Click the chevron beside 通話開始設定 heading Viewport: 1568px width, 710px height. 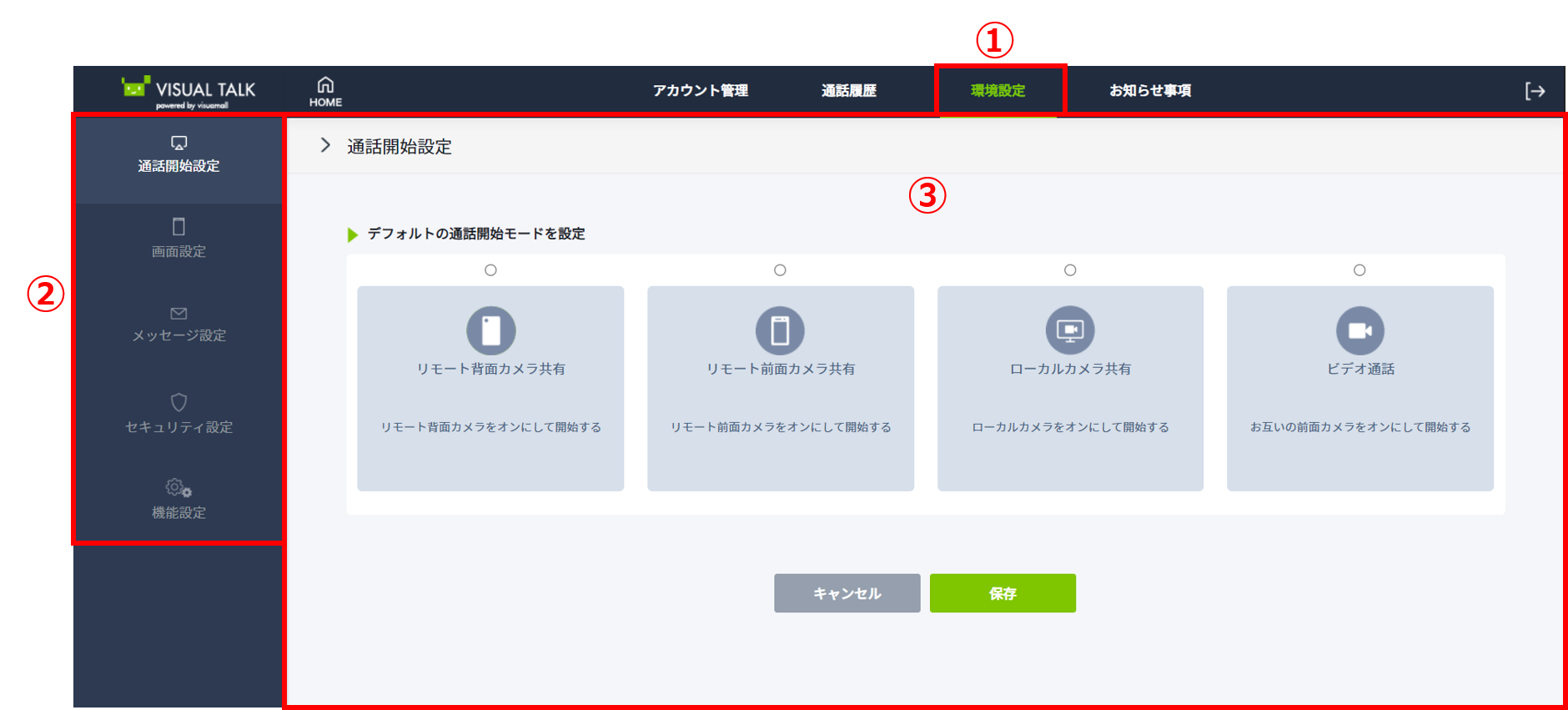tap(325, 146)
